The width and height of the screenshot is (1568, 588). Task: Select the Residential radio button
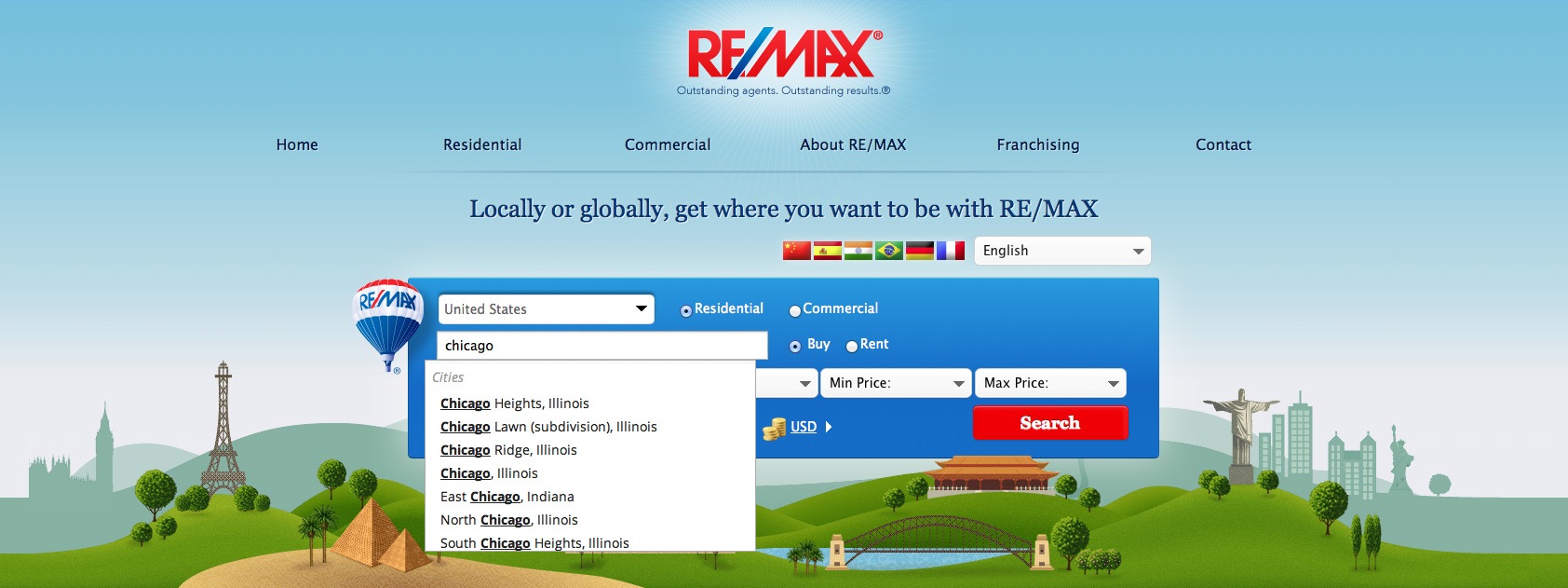point(686,310)
